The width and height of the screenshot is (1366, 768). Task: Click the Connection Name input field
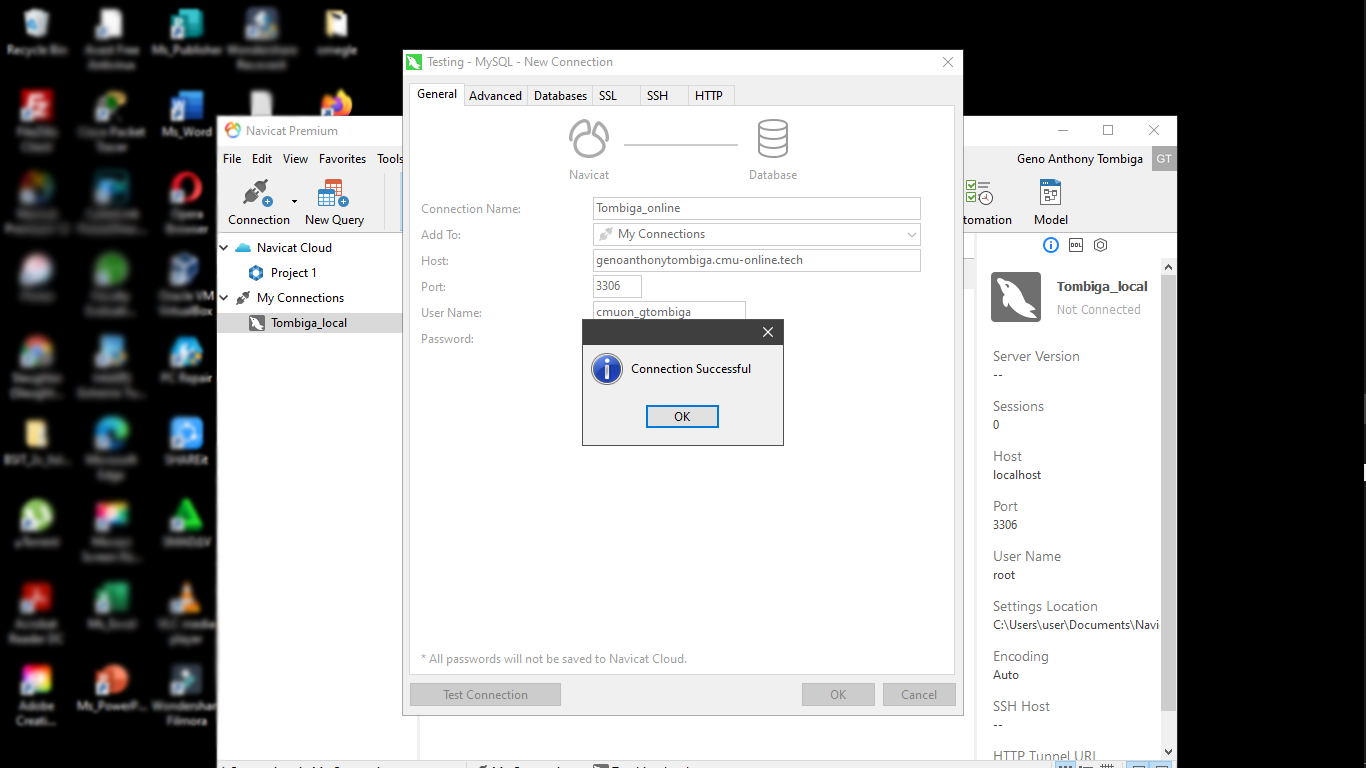click(x=756, y=208)
